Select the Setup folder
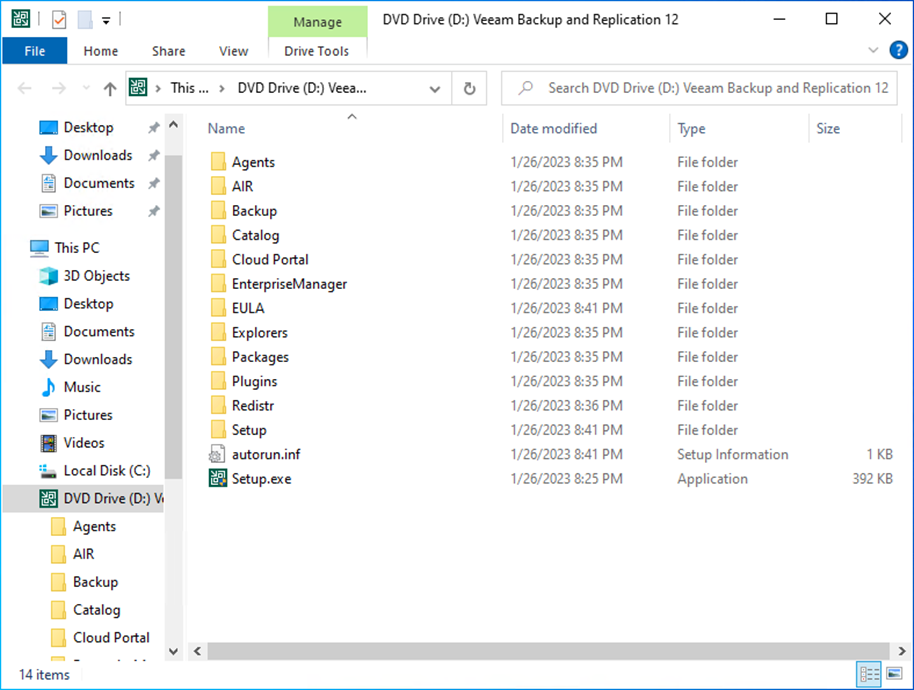This screenshot has height=690, width=914. pyautogui.click(x=249, y=430)
